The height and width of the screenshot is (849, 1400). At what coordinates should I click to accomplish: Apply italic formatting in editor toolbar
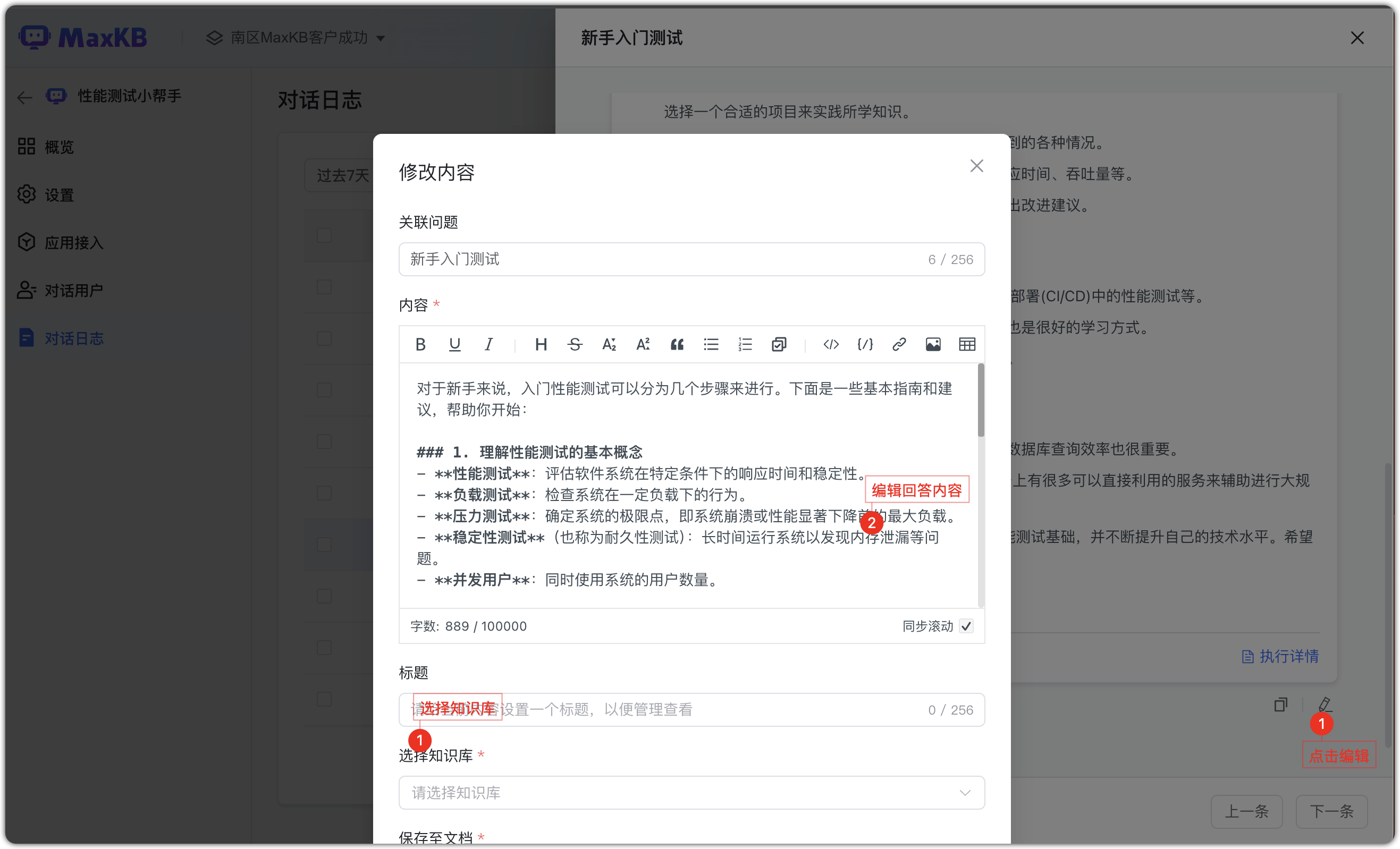pos(488,344)
